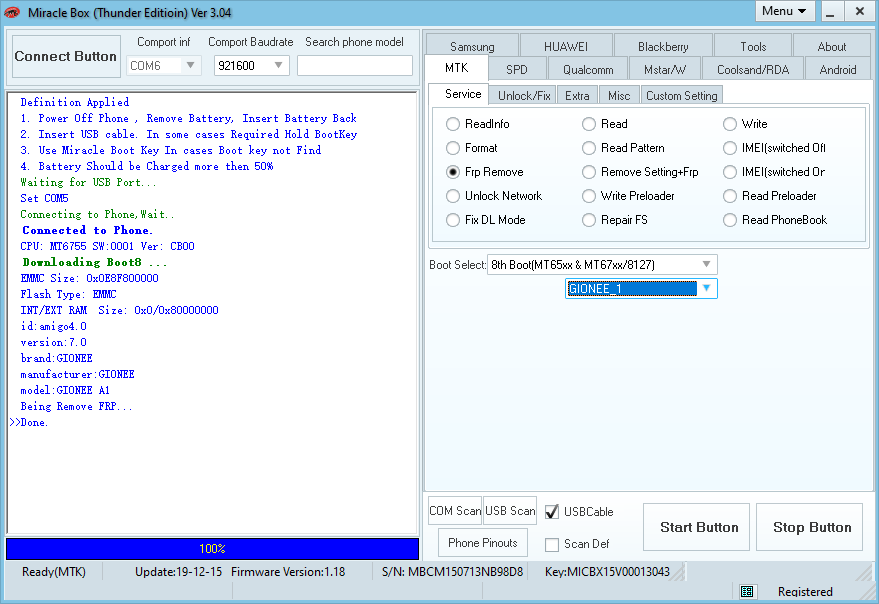The image size is (879, 604).
Task: Click the USB Scan button
Action: [510, 511]
